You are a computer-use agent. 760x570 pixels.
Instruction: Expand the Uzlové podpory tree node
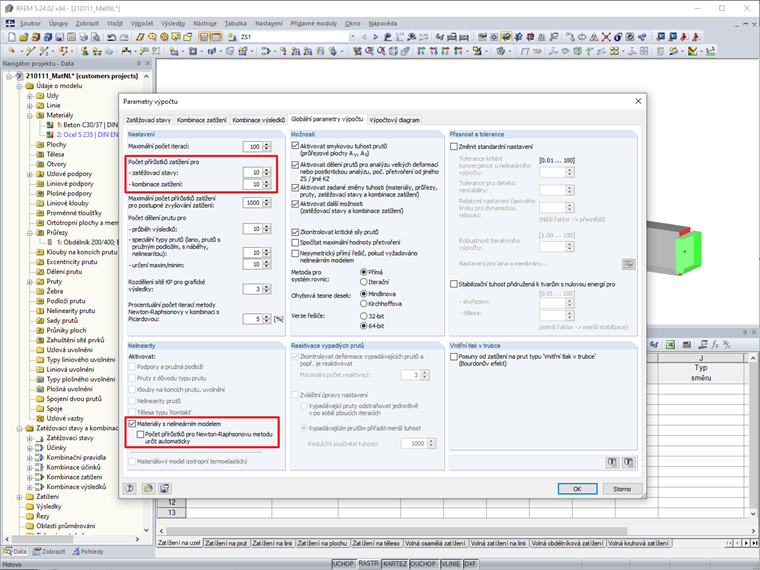(30, 174)
